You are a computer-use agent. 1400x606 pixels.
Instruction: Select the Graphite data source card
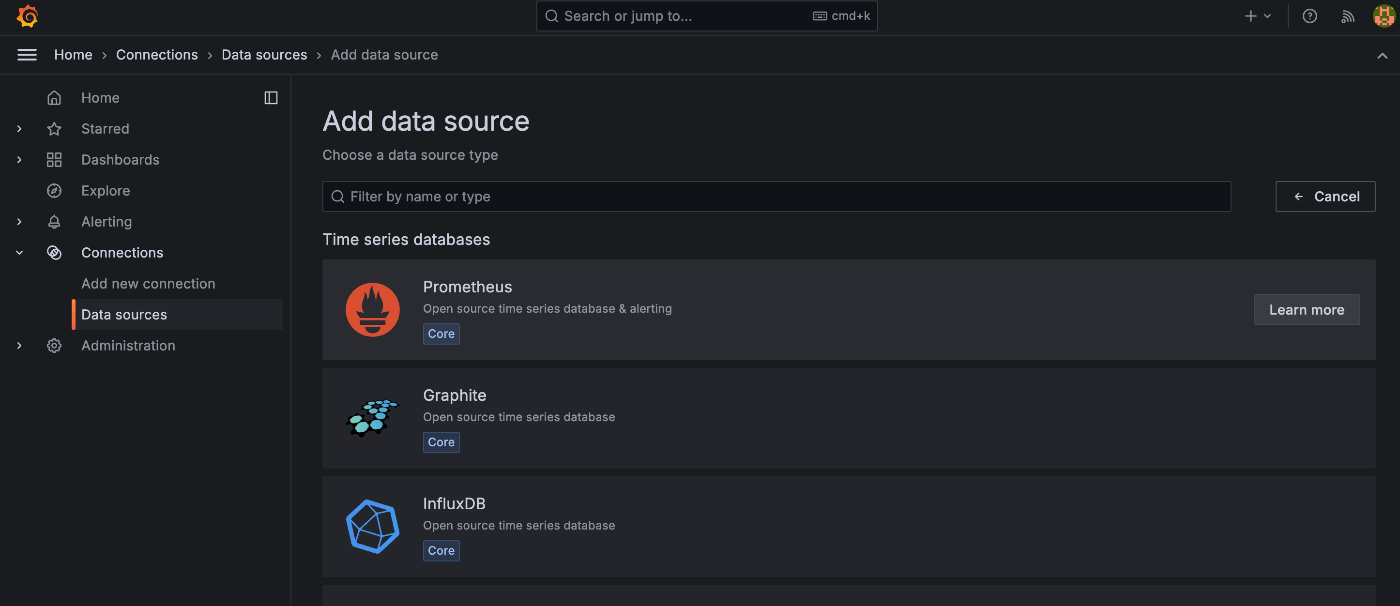click(849, 418)
